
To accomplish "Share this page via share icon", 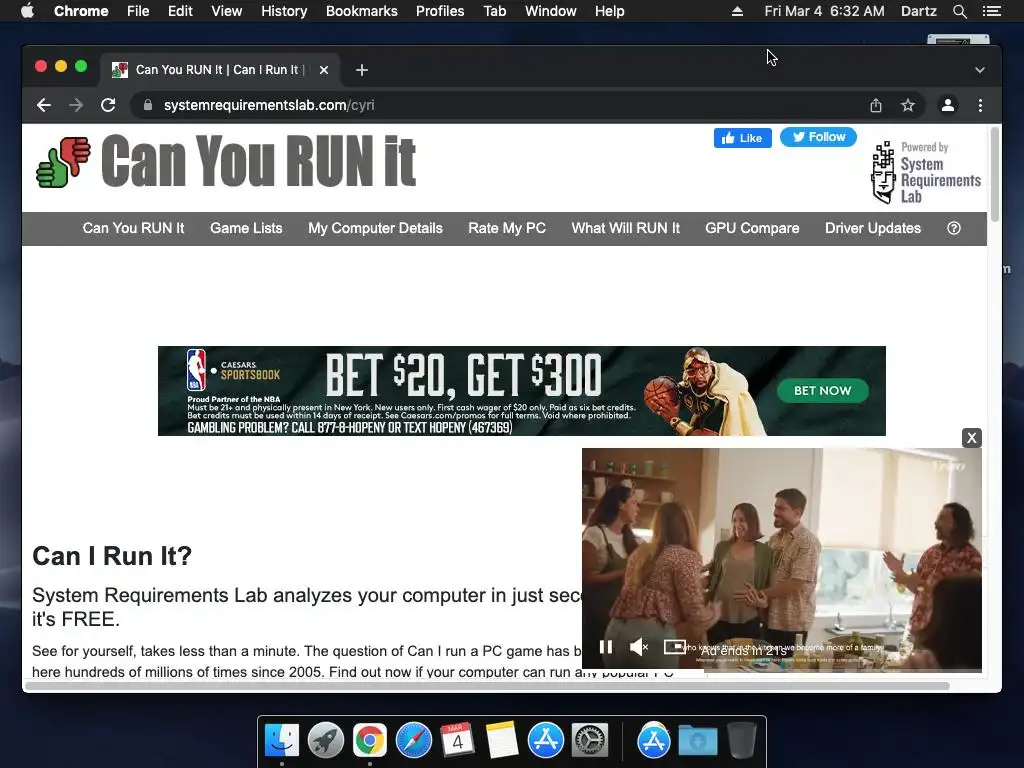I will [876, 105].
